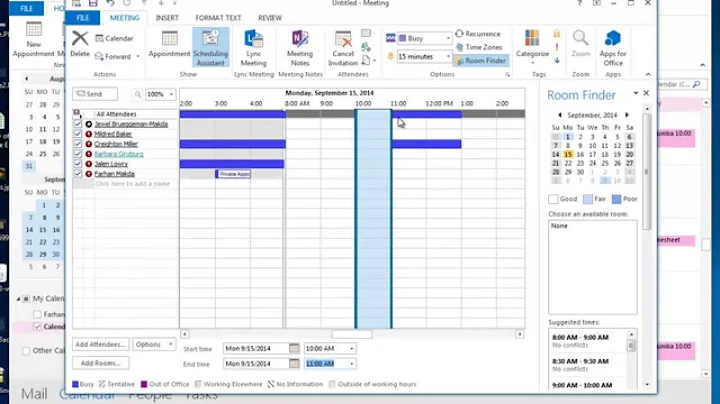
Task: Check Farhan calendar in background window
Action: pyautogui.click(x=38, y=314)
